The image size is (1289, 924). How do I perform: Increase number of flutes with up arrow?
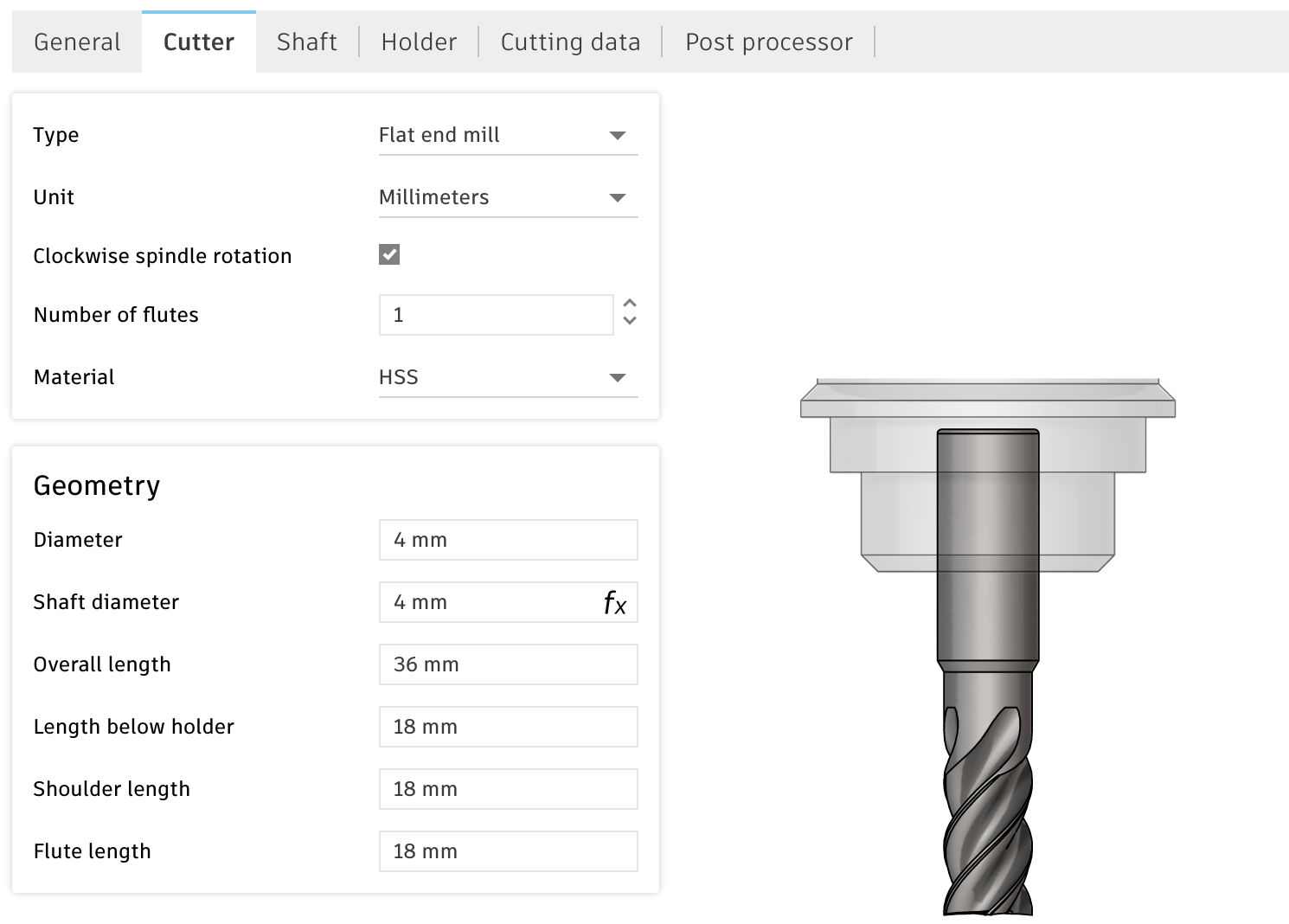[630, 304]
